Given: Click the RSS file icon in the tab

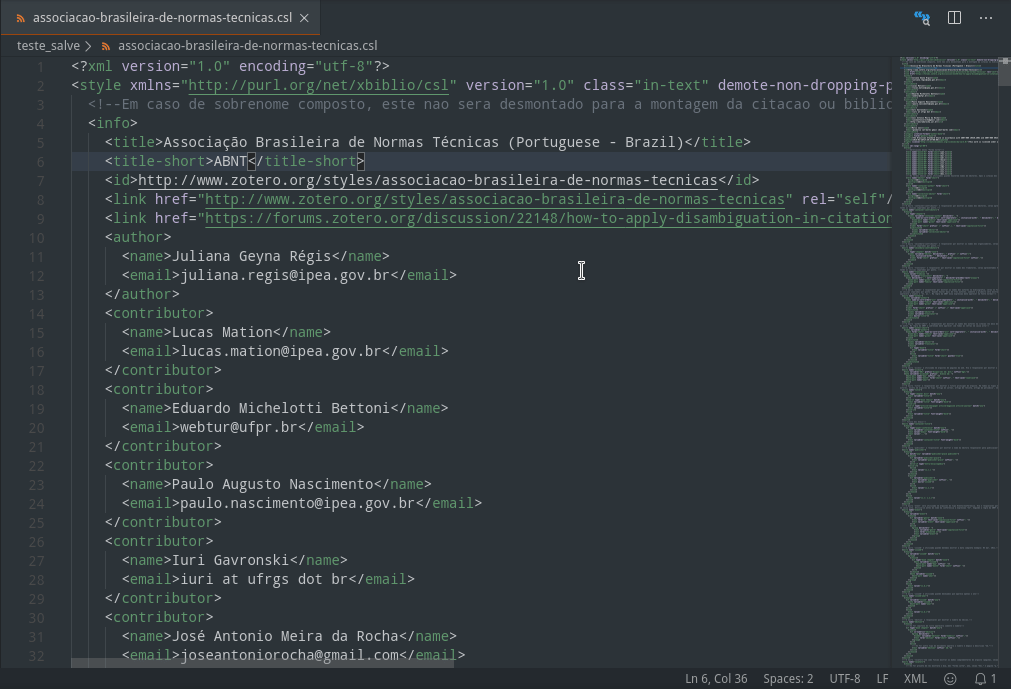Looking at the screenshot, I should point(21,18).
